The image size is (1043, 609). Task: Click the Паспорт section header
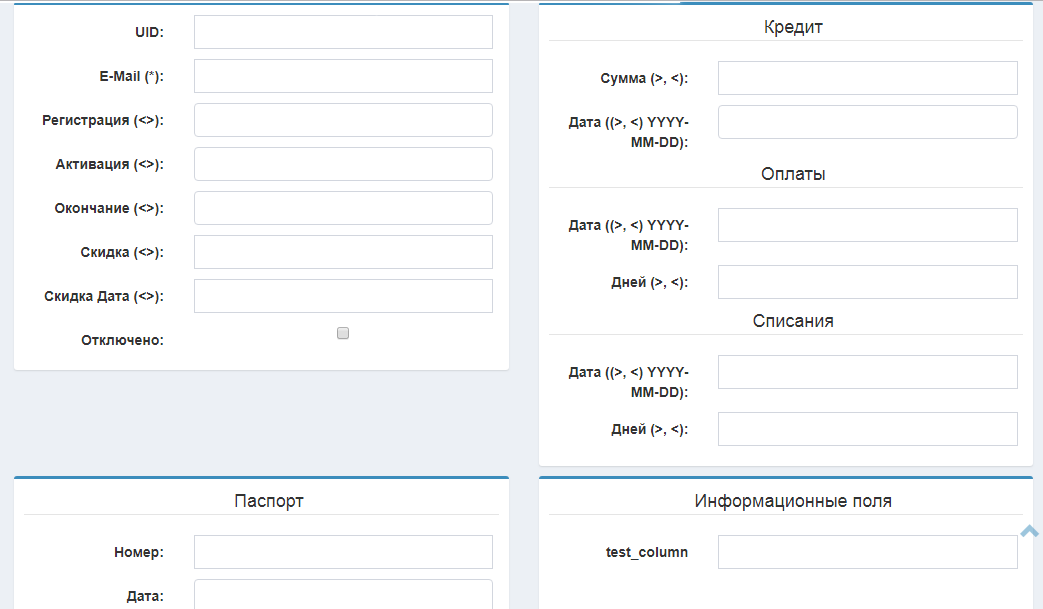coord(269,501)
